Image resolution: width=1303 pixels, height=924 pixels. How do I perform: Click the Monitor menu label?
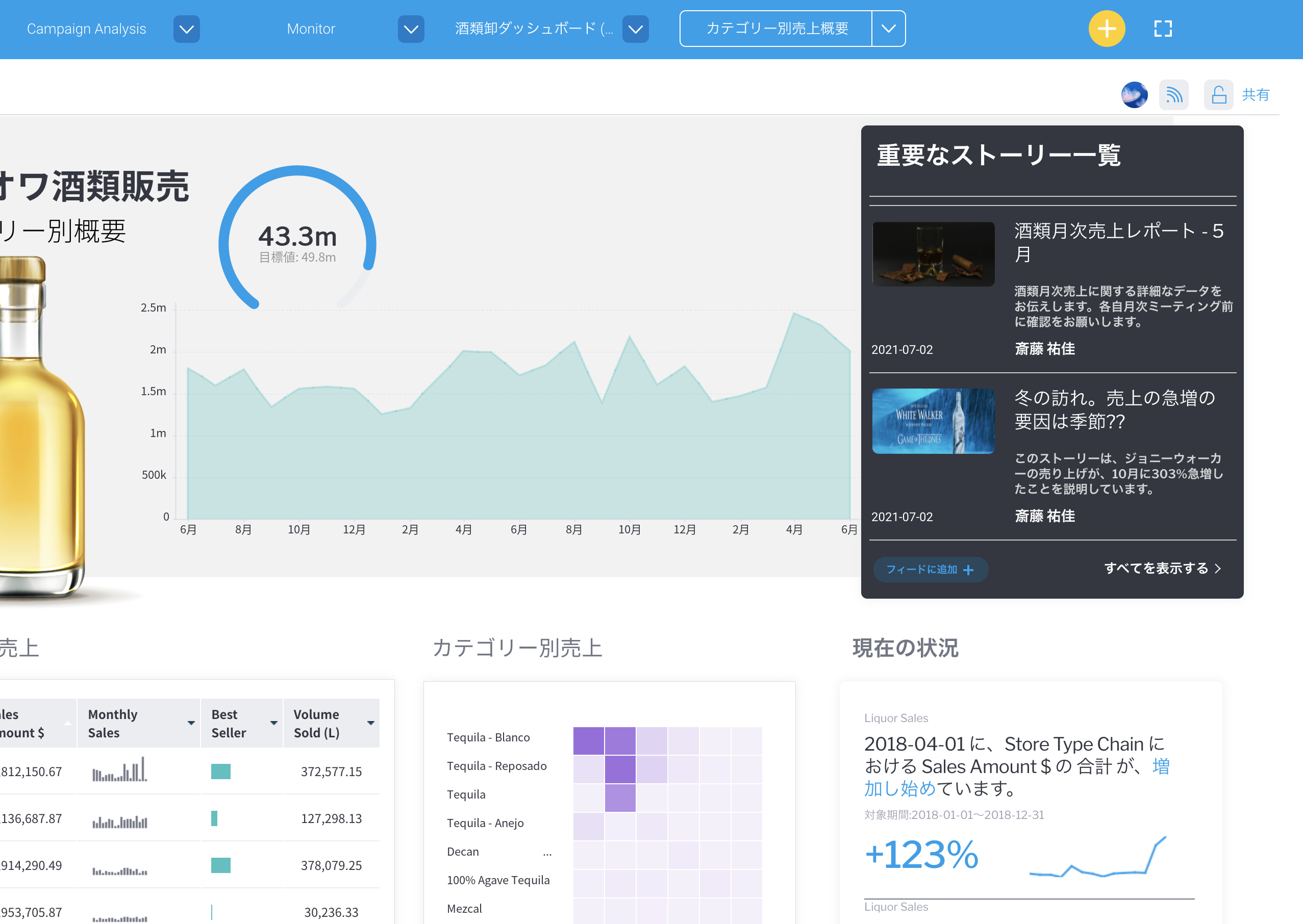coord(311,29)
